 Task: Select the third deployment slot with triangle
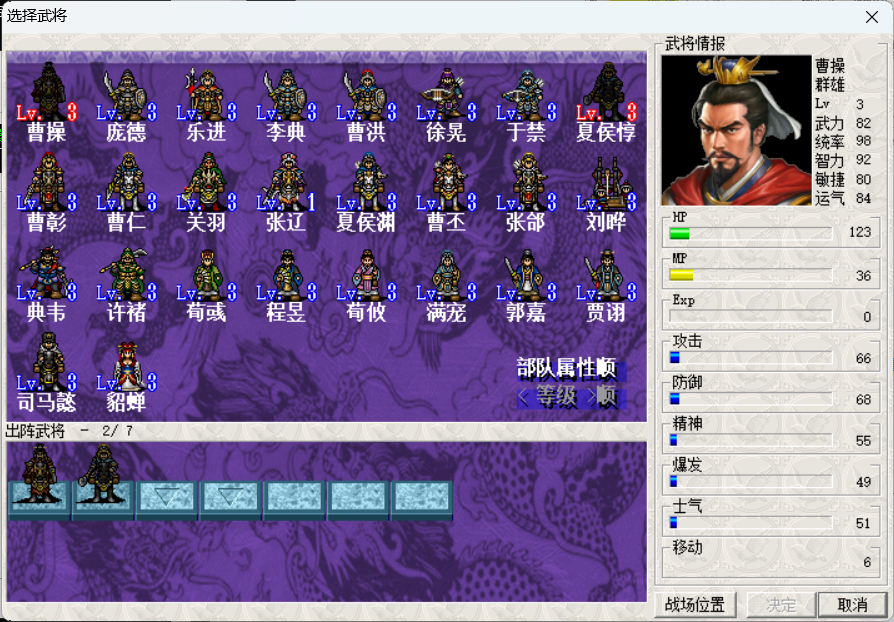tap(167, 499)
